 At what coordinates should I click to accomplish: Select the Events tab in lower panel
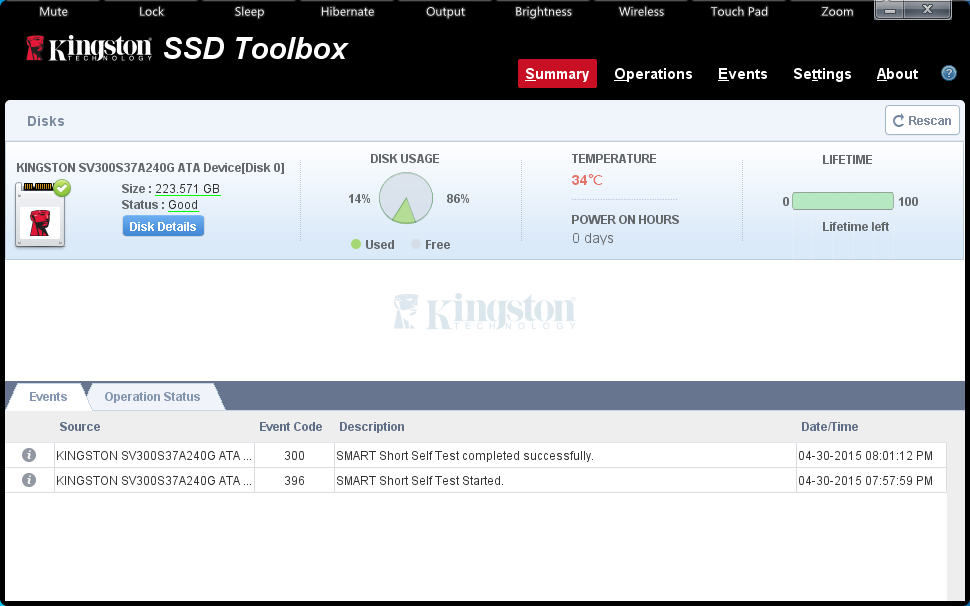click(48, 397)
